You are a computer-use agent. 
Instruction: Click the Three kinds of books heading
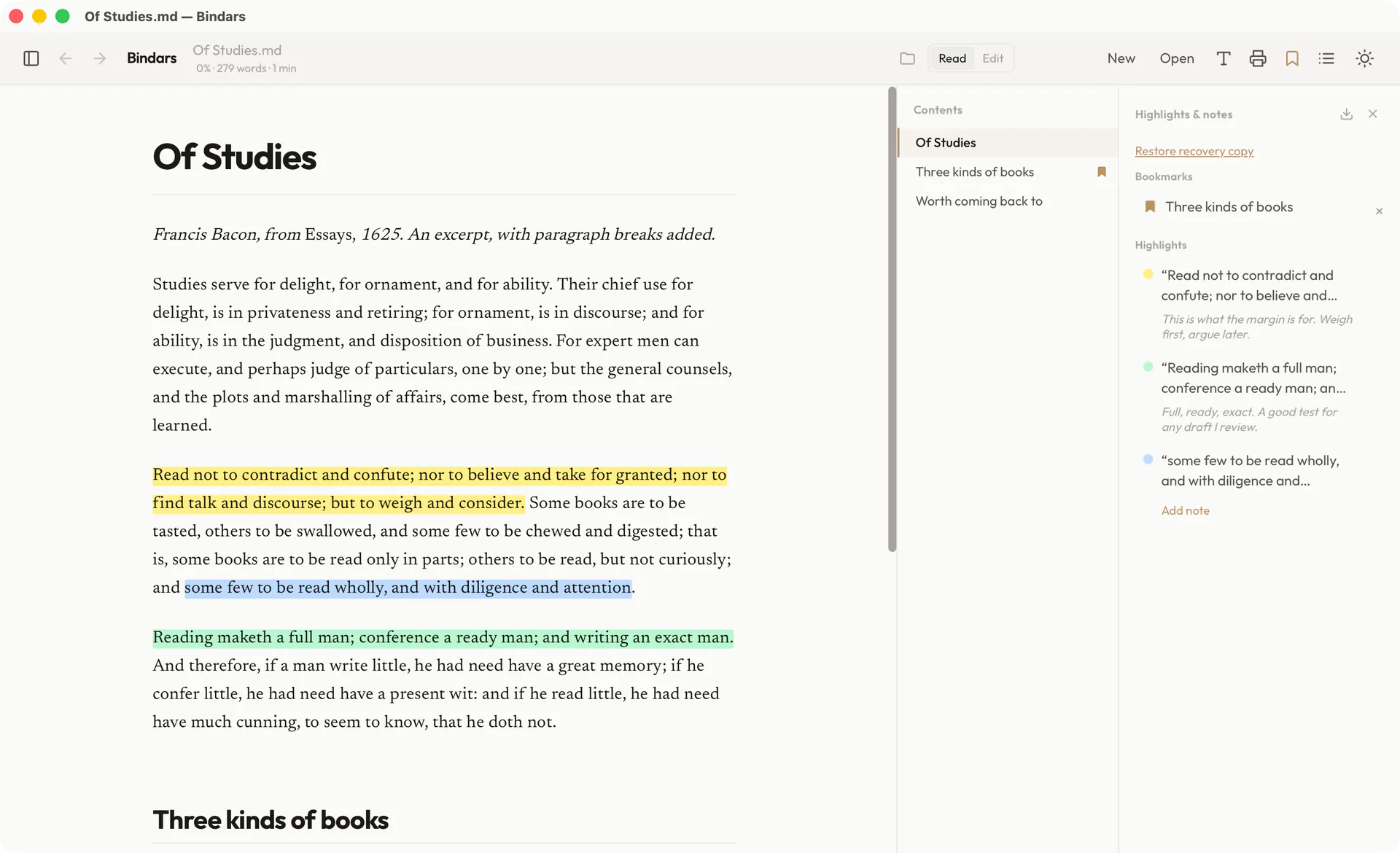tap(271, 820)
